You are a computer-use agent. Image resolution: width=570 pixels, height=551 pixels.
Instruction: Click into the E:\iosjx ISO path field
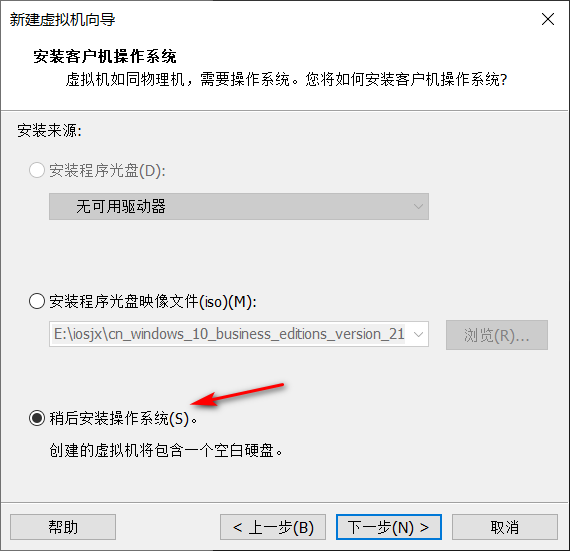coord(229,334)
